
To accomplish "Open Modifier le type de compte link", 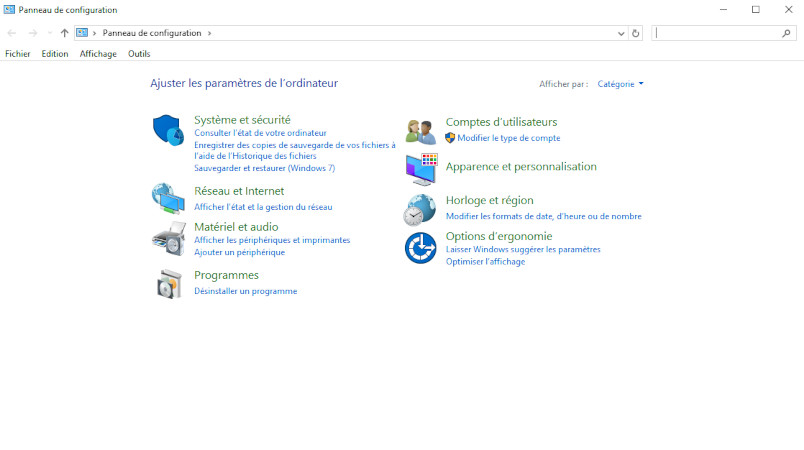I will point(508,138).
